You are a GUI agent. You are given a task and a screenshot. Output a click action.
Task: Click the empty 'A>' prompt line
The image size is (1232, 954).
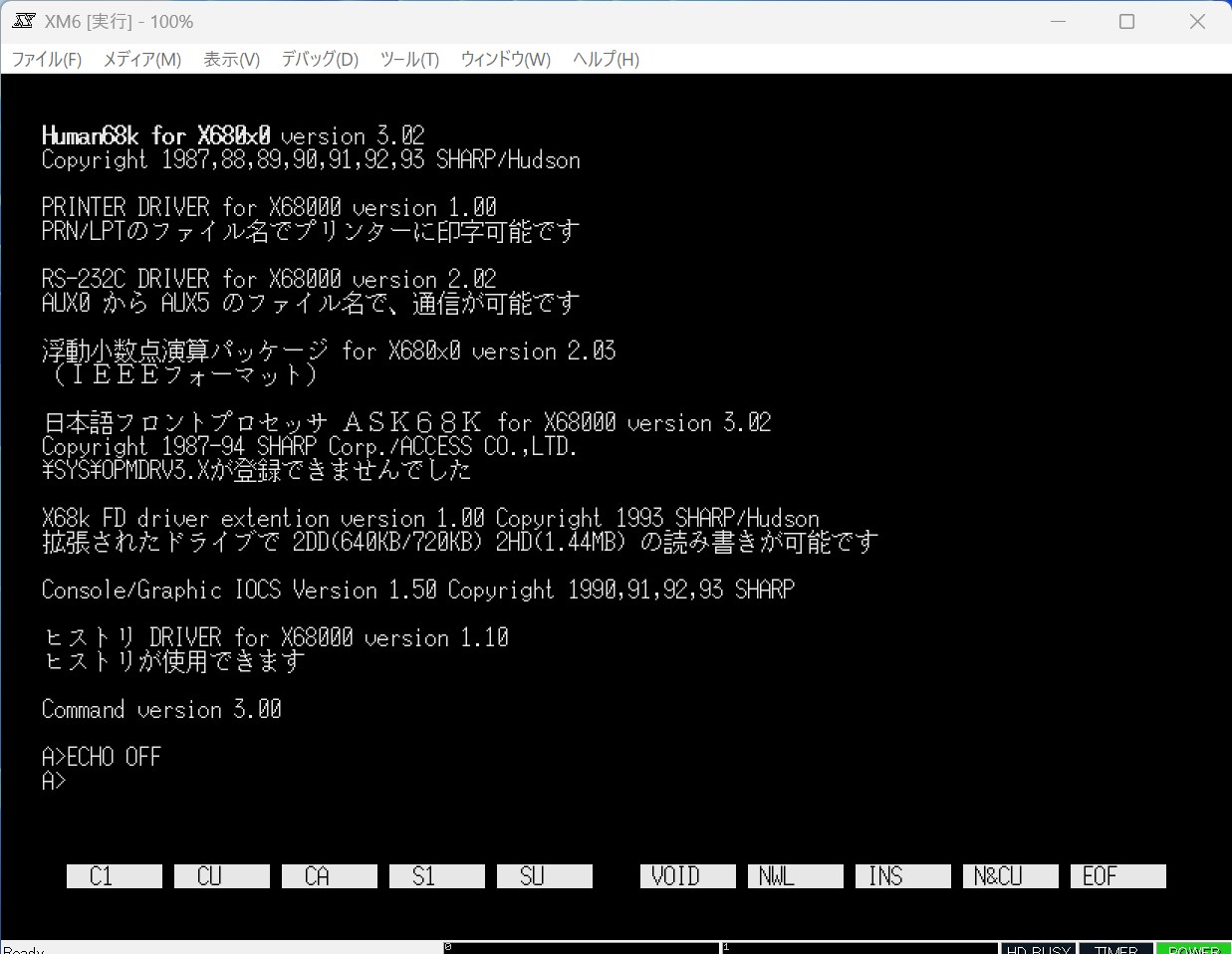(x=54, y=781)
